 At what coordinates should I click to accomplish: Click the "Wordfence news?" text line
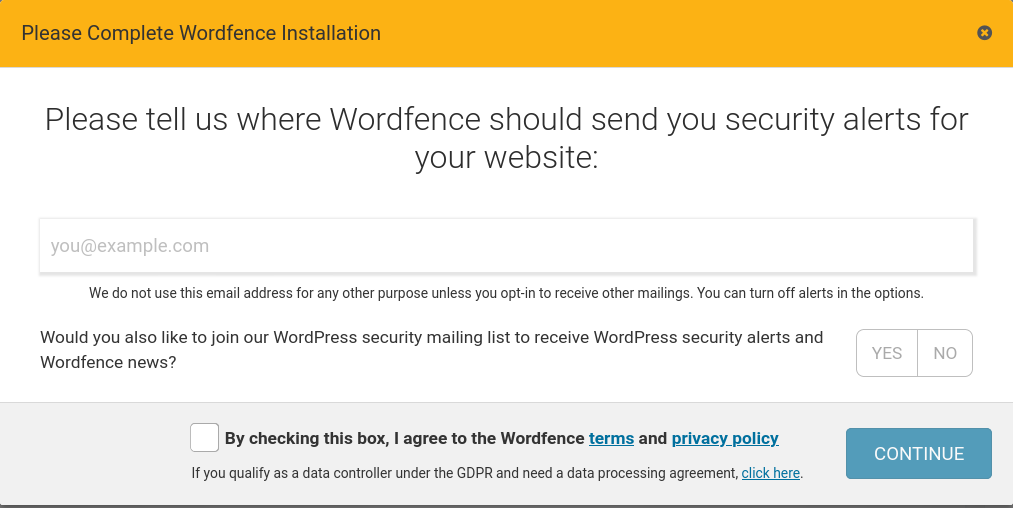108,362
